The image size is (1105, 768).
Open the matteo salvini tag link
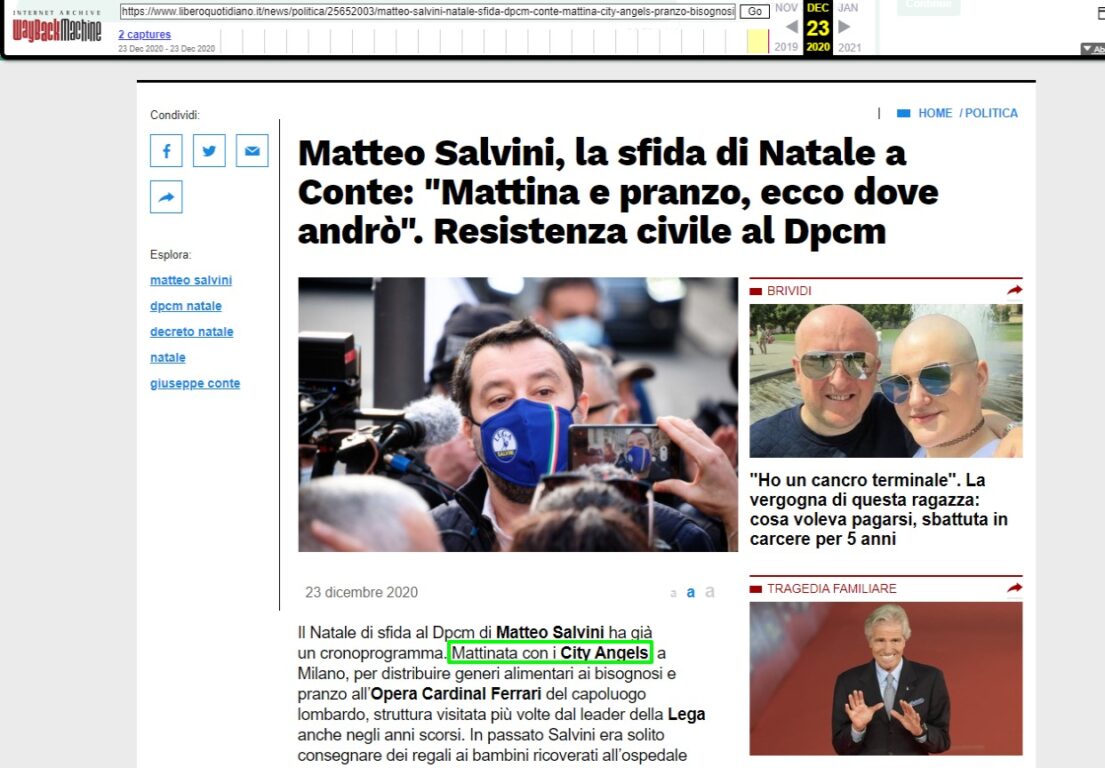click(x=191, y=280)
